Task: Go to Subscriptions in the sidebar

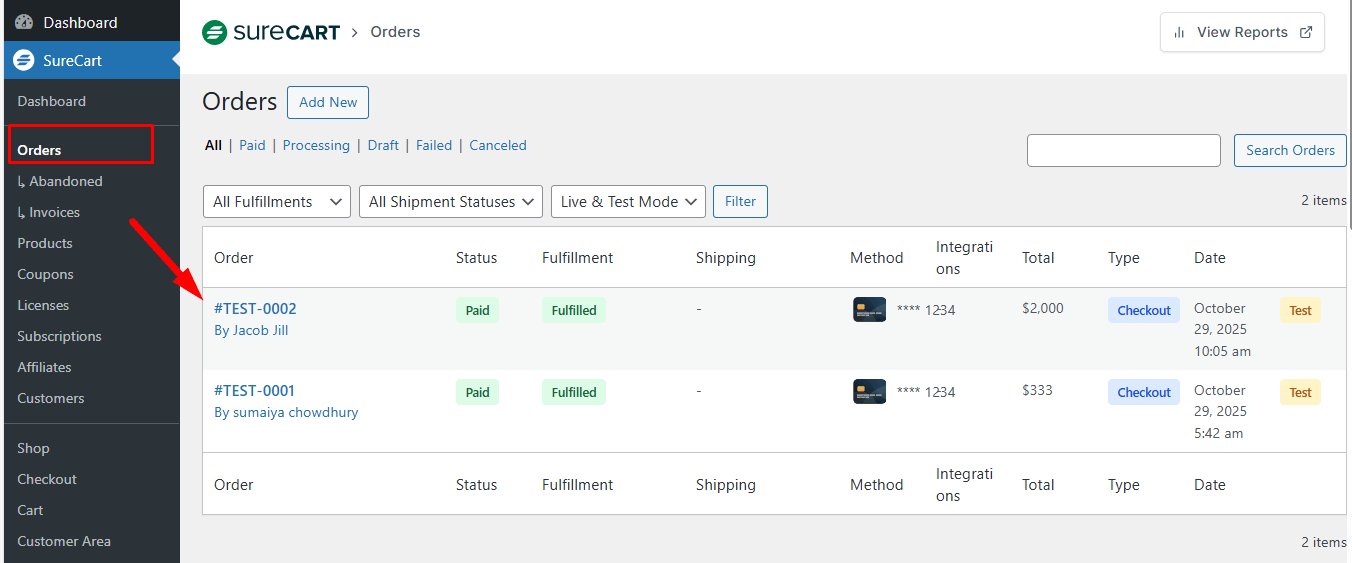Action: coord(59,336)
